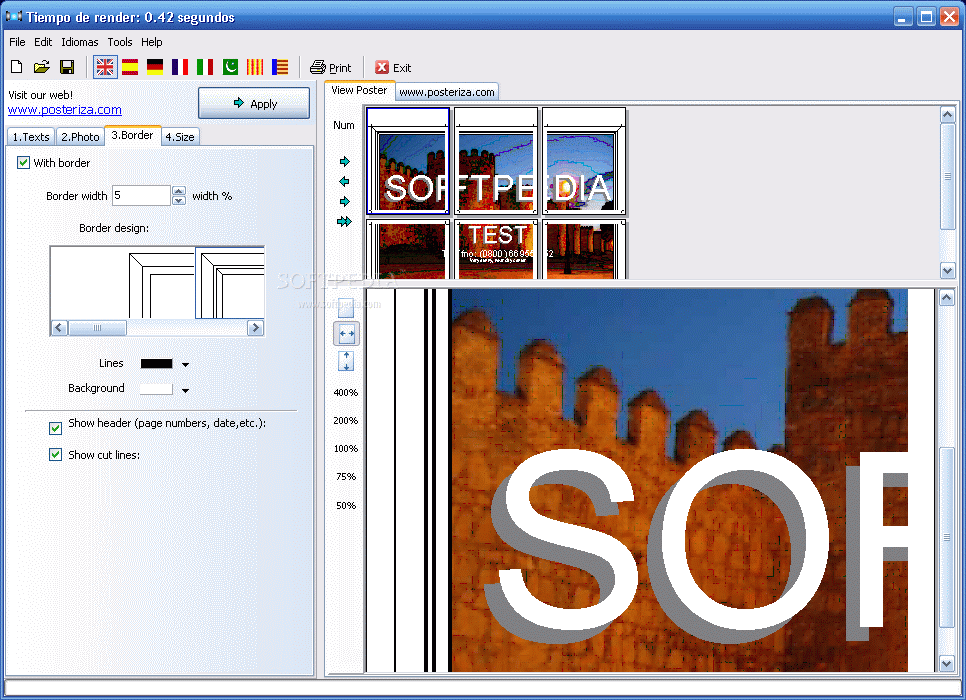Open the Help menu
This screenshot has height=700, width=966.
tap(152, 42)
